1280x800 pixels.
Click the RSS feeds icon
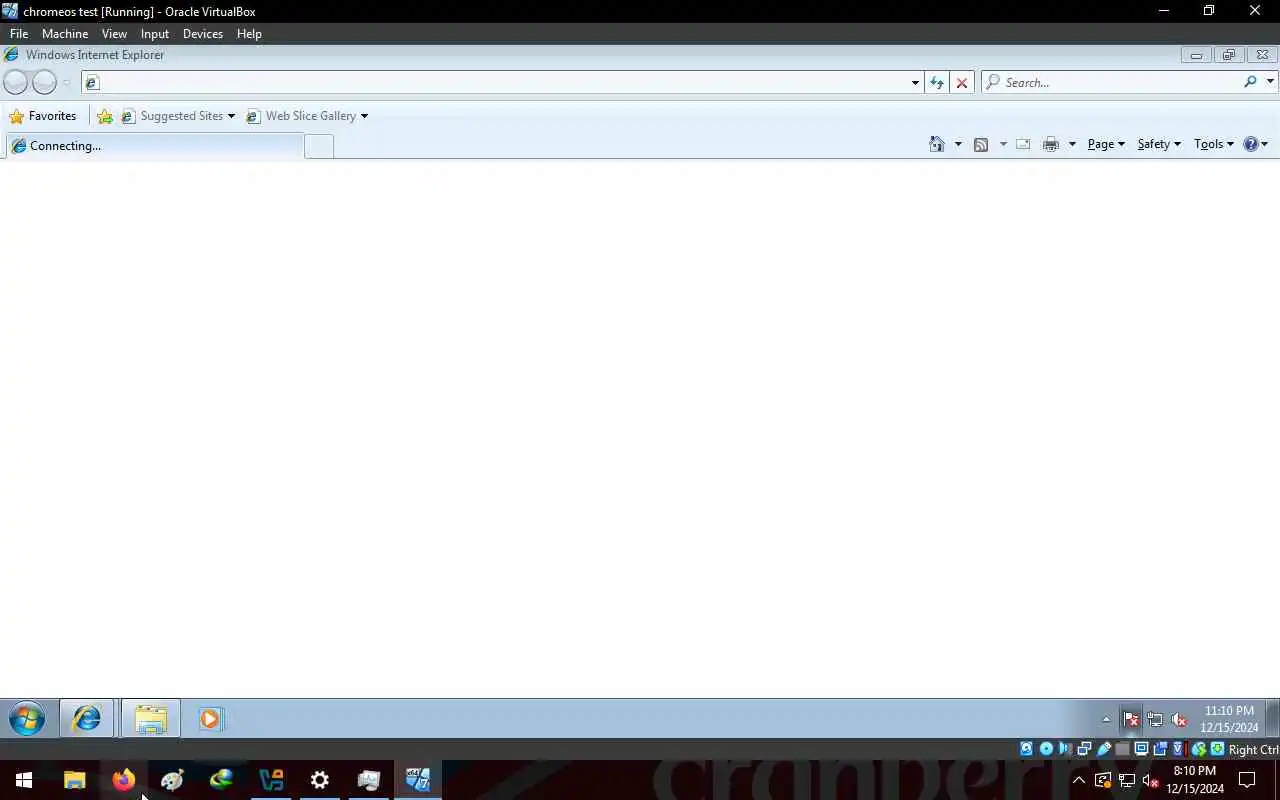click(981, 144)
